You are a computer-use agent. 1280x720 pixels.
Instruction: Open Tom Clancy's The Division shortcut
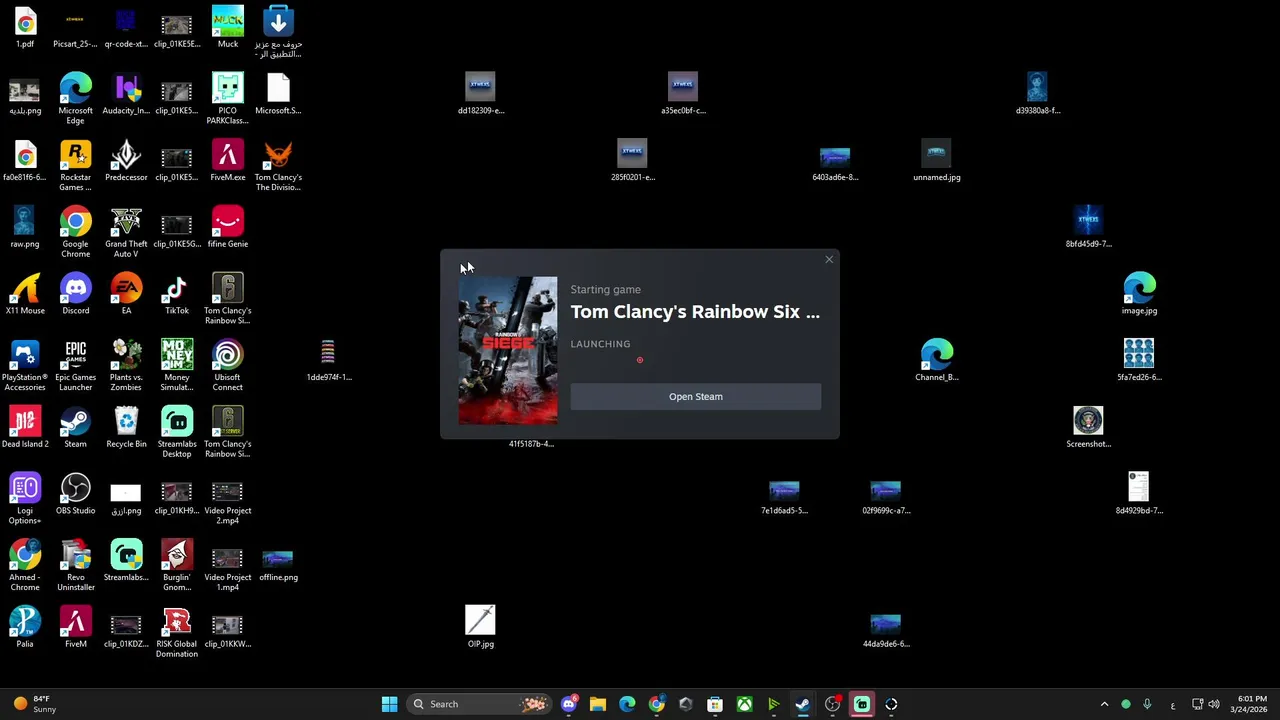[278, 166]
